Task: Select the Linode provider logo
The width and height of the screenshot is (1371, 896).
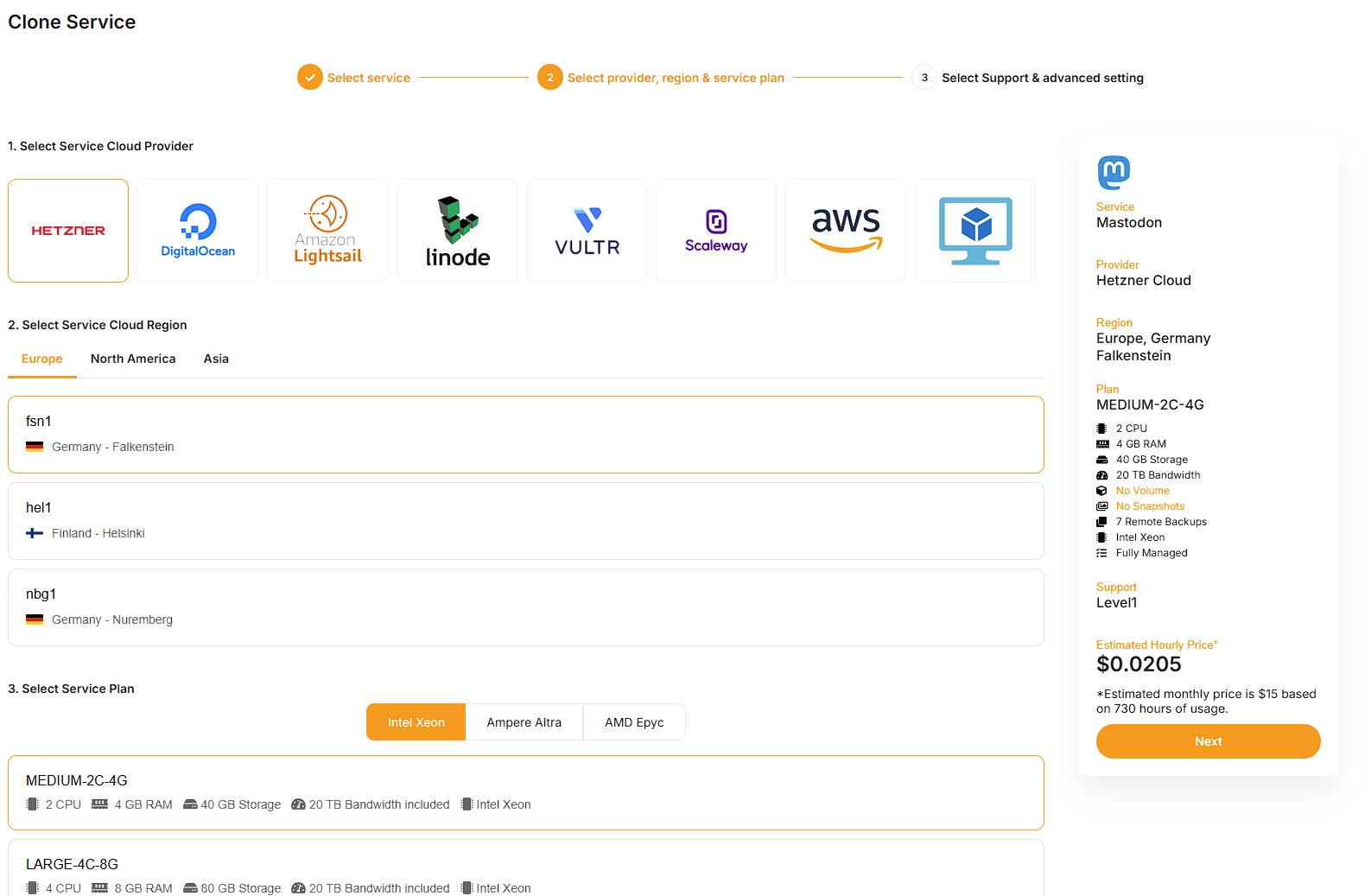Action: 457,231
